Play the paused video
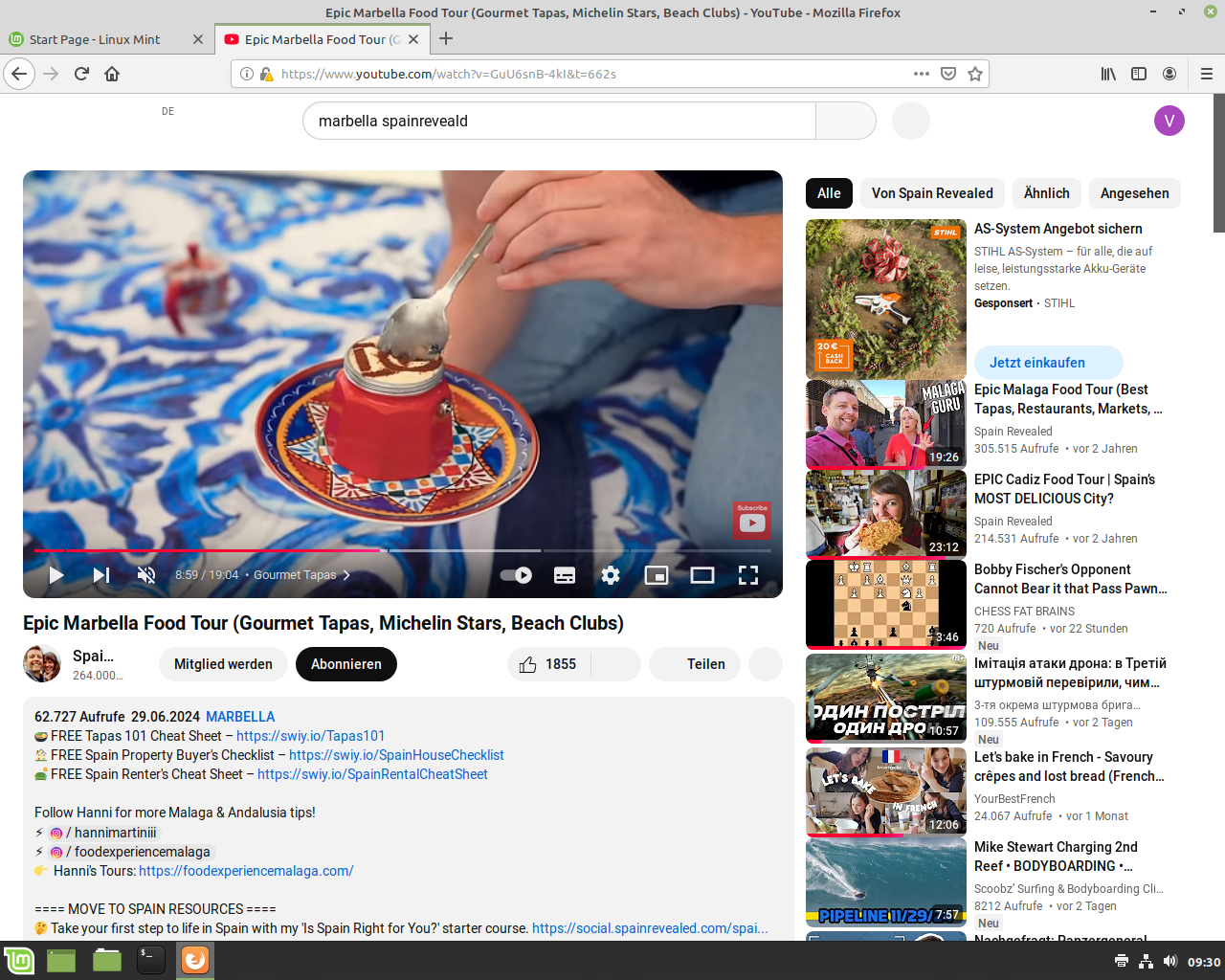The image size is (1225, 980). click(56, 575)
